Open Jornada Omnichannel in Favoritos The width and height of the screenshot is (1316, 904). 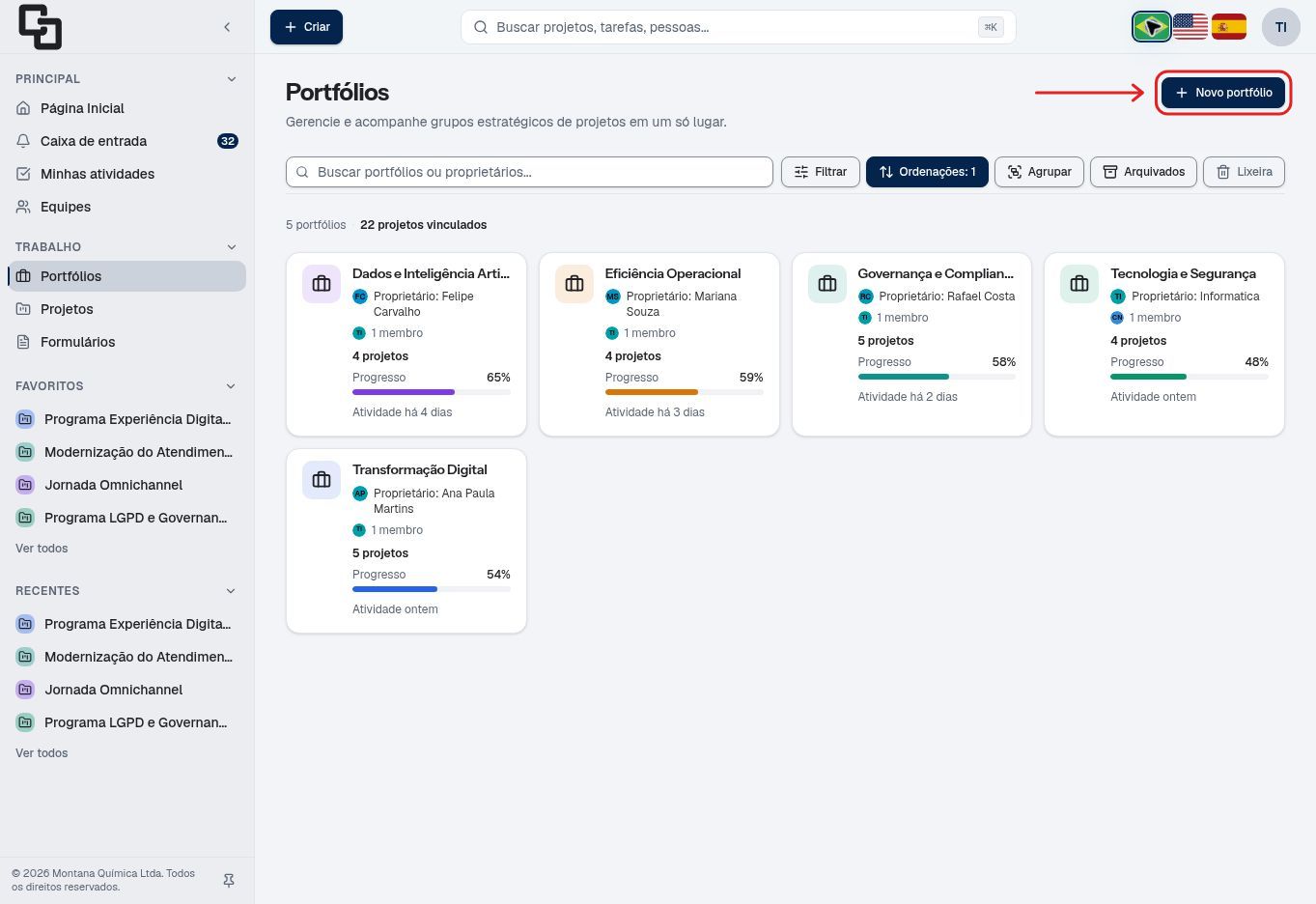[x=126, y=485]
